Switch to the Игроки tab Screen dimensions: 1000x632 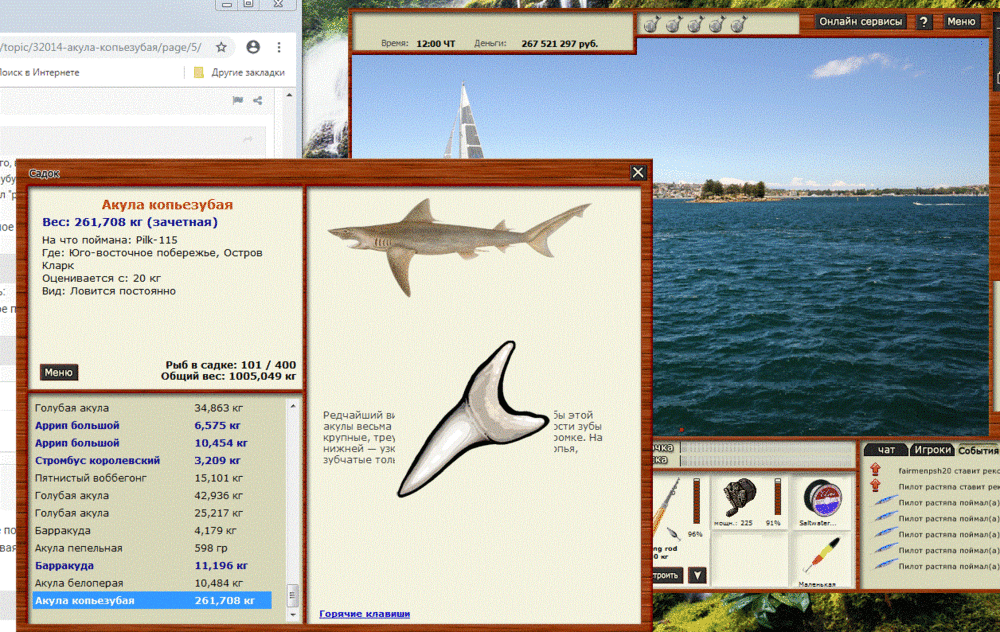click(932, 450)
